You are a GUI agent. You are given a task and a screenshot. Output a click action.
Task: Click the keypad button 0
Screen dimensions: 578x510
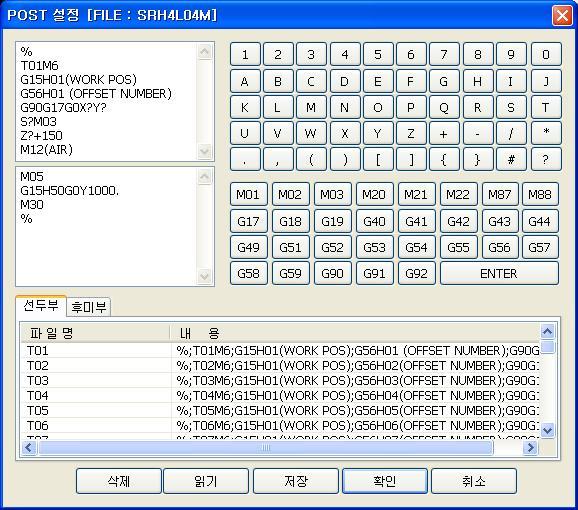(x=546, y=55)
